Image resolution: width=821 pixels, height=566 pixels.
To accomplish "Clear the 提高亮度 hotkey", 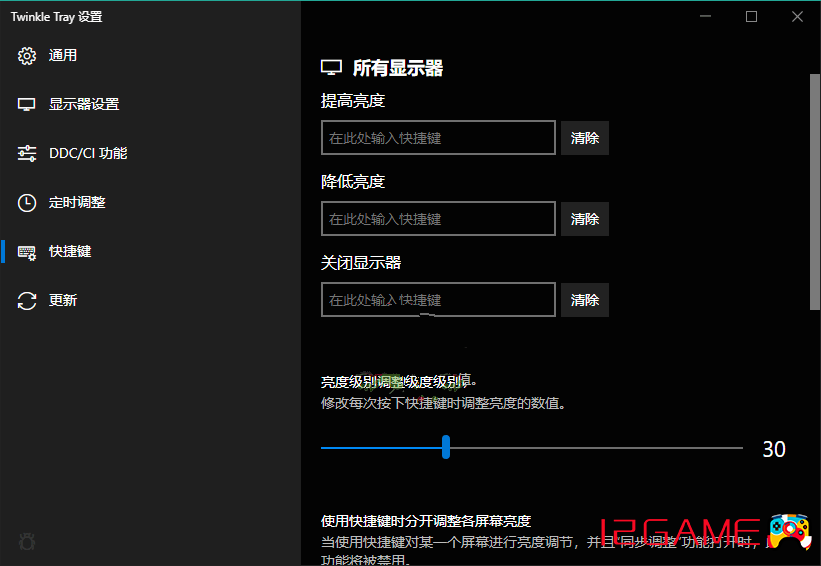I will tap(584, 138).
